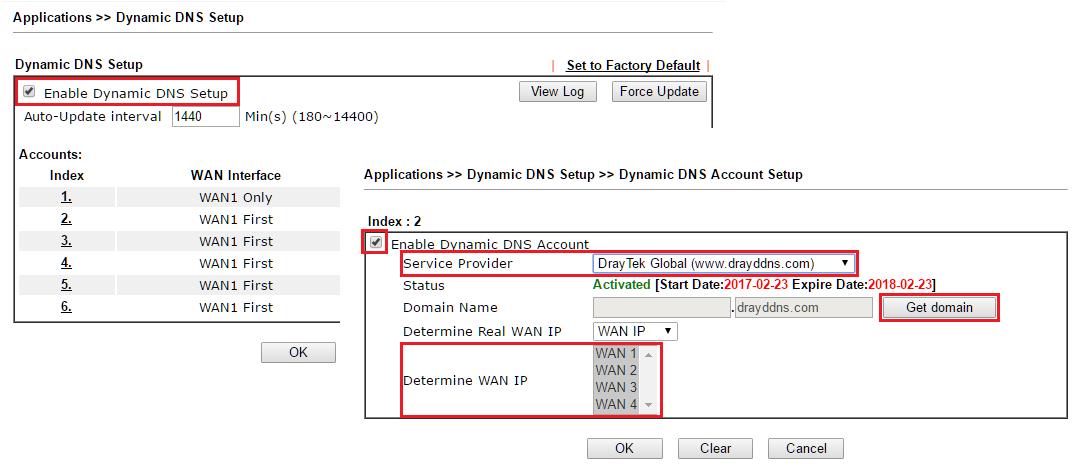The image size is (1083, 470).
Task: Uncheck Enable Dynamic DNS Account checkbox
Action: [x=375, y=242]
